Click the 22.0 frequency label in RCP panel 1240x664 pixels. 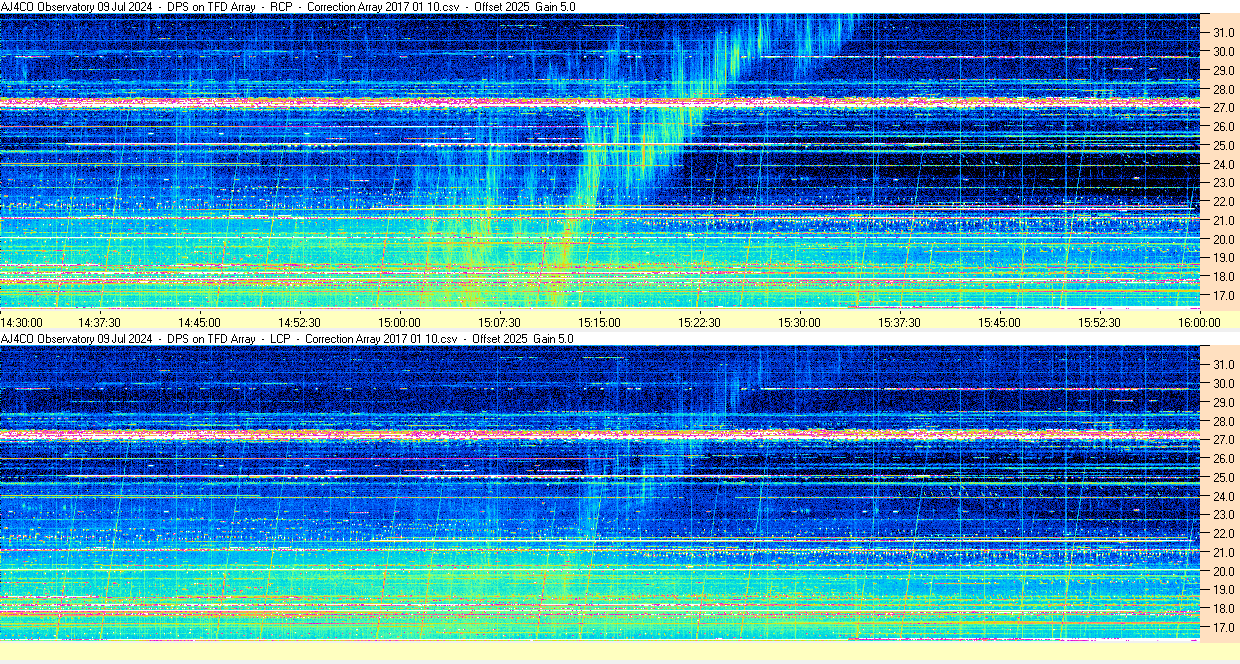pos(1224,202)
